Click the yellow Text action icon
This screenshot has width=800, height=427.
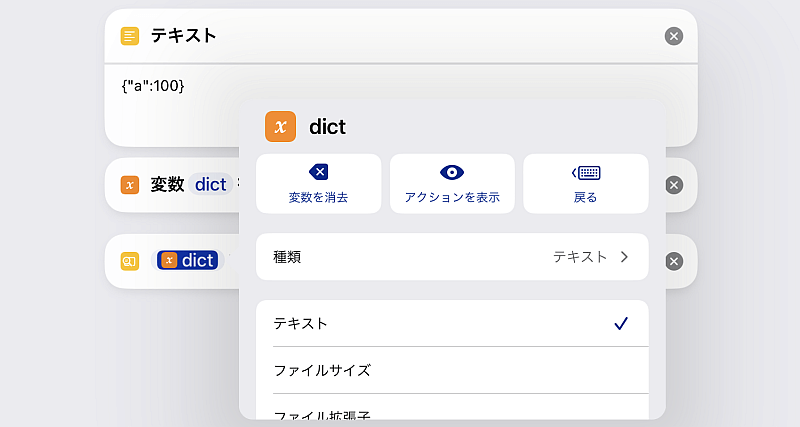(130, 36)
